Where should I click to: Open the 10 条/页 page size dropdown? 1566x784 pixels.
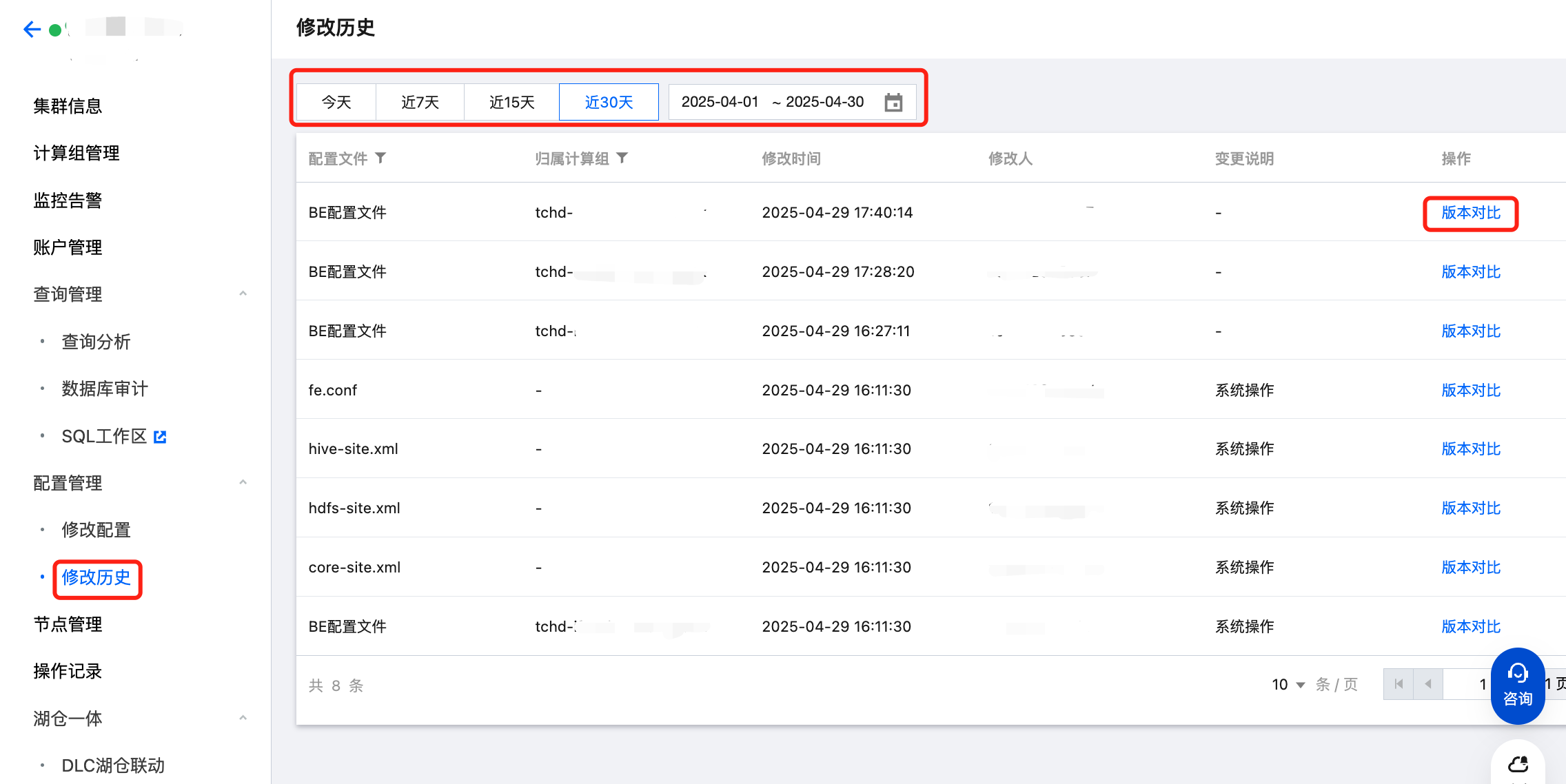(x=1288, y=685)
